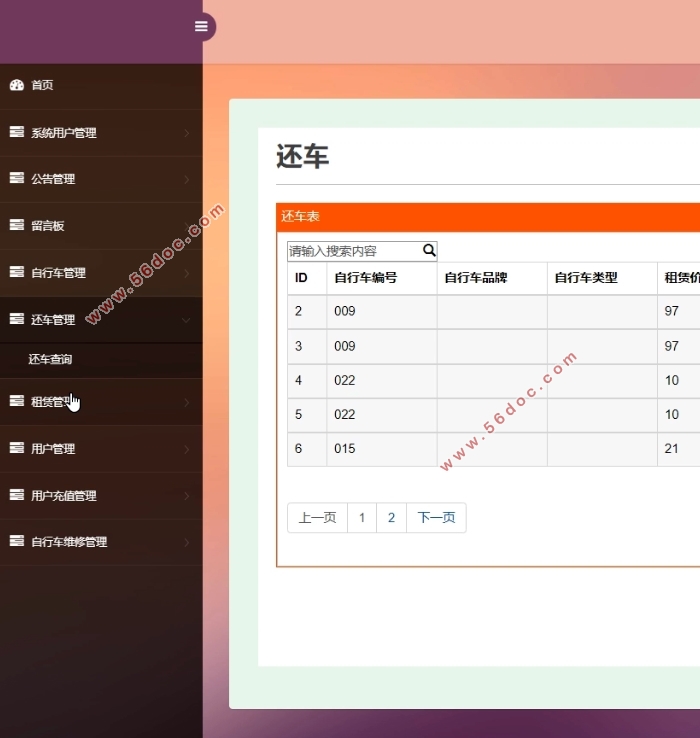Expand the 自行车管理 chevron
The width and height of the screenshot is (700, 738).
click(187, 273)
